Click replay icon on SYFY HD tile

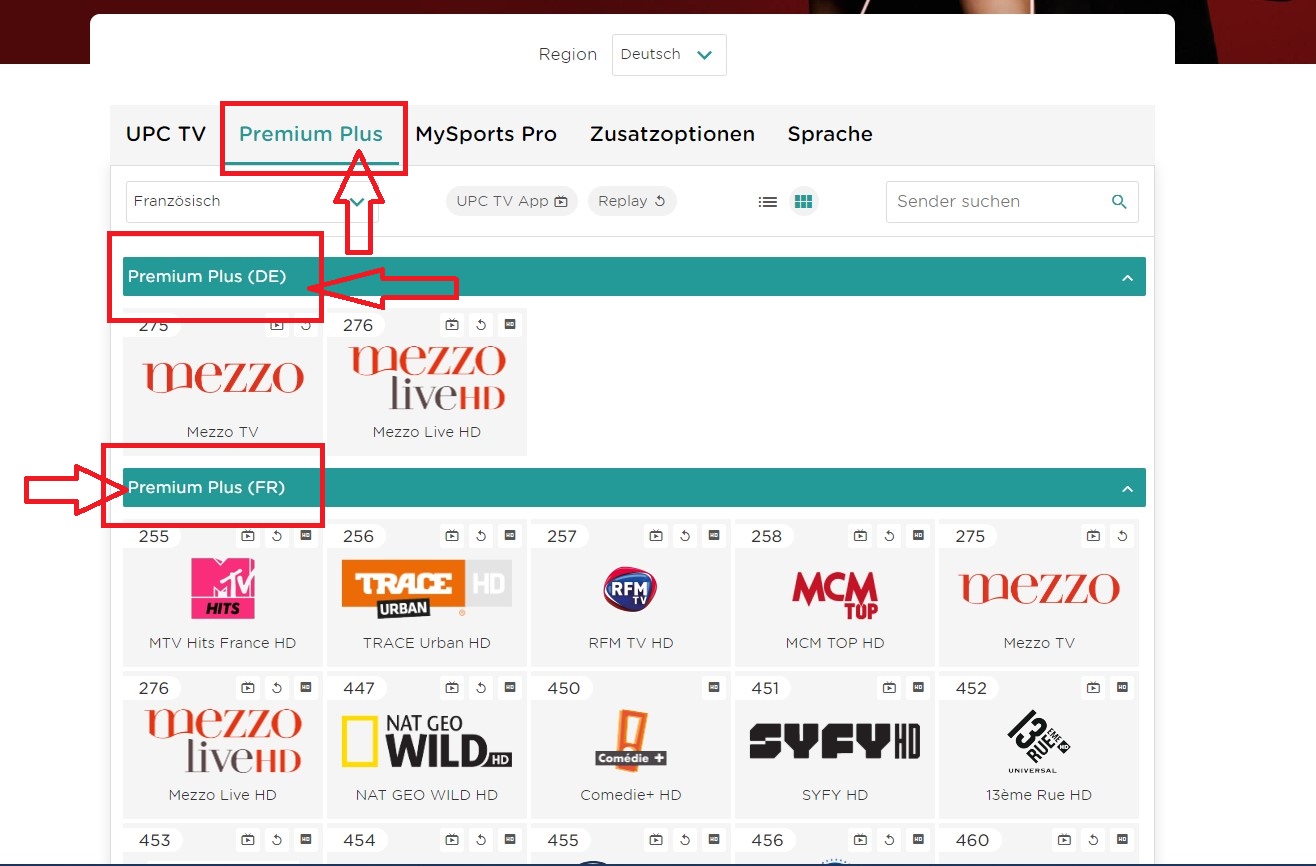tap(889, 688)
